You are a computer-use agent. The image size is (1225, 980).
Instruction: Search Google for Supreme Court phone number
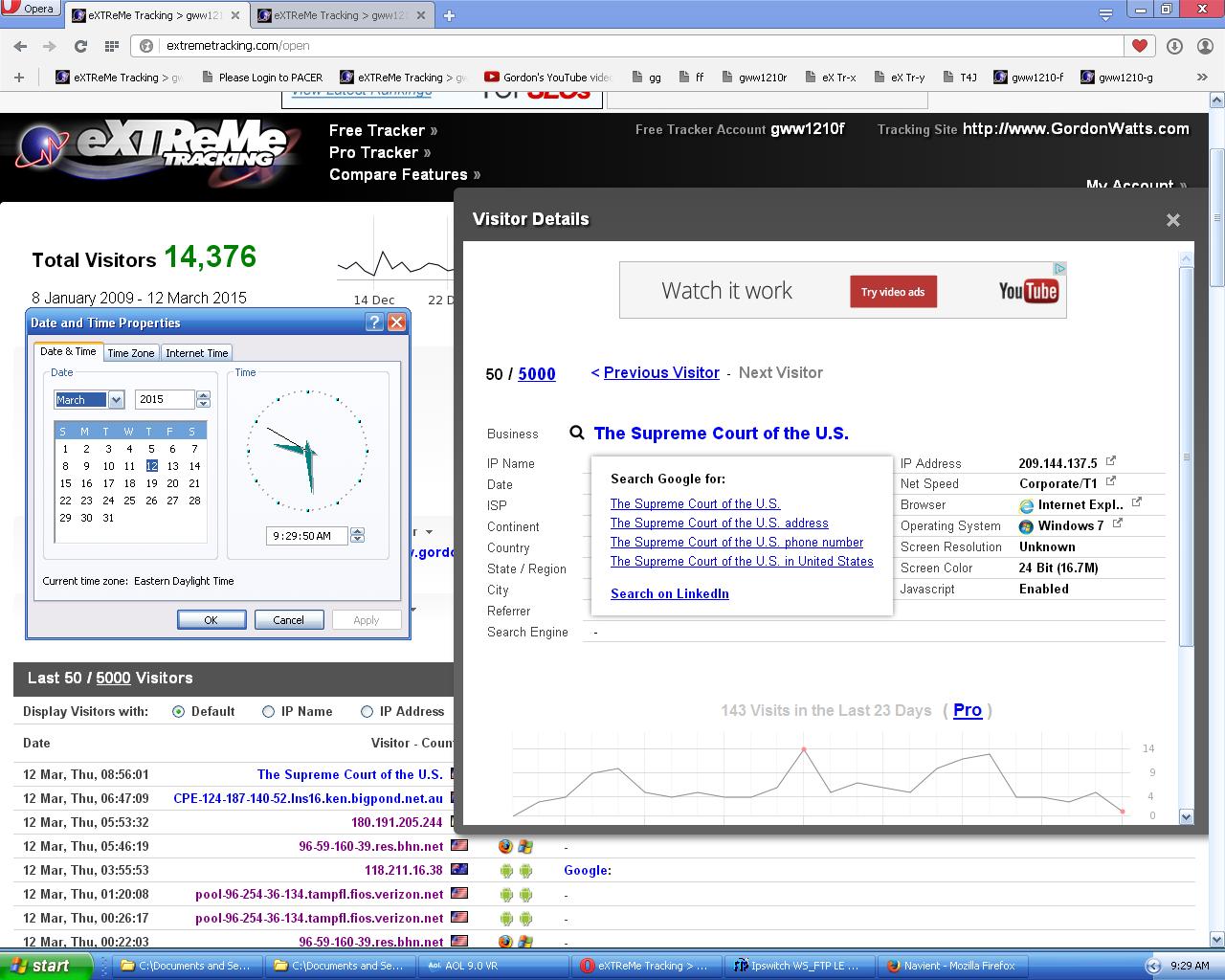pyautogui.click(x=737, y=542)
